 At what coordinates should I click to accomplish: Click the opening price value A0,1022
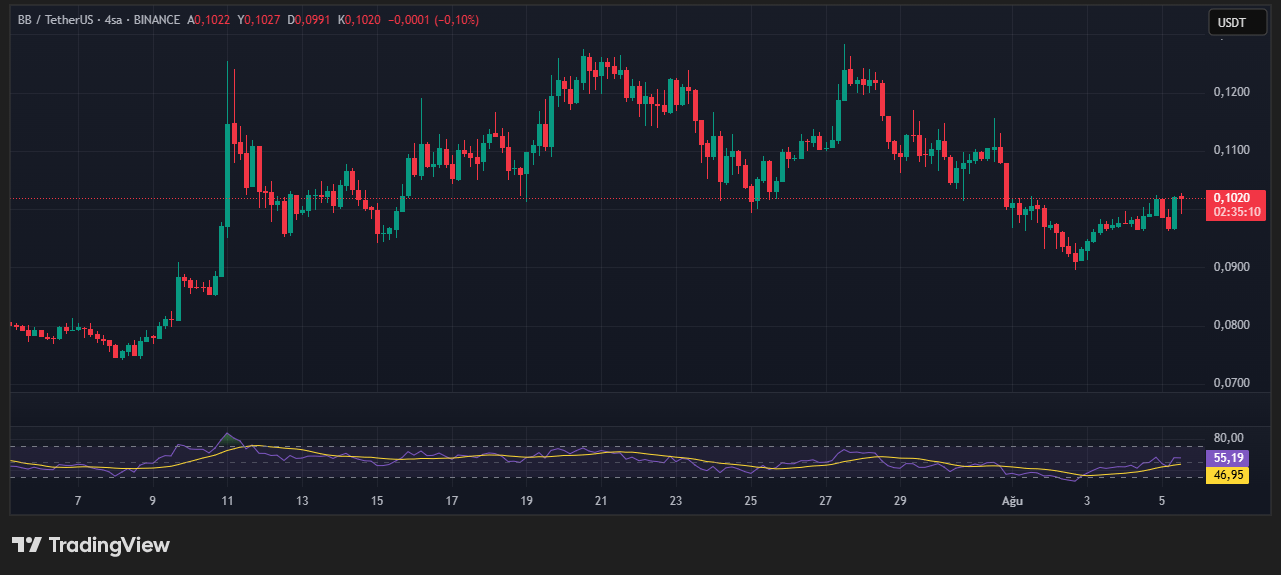[210, 20]
